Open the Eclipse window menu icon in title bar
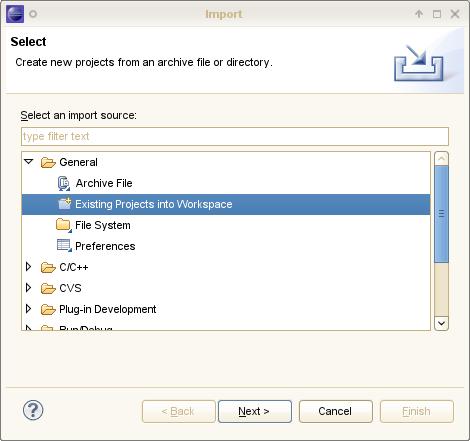 15,14
